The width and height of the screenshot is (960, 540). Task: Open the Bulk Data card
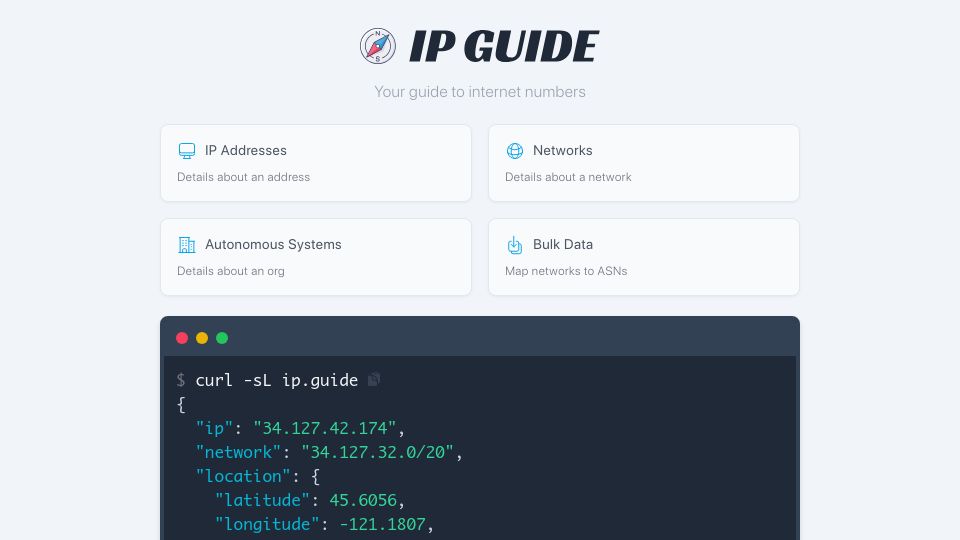(644, 257)
